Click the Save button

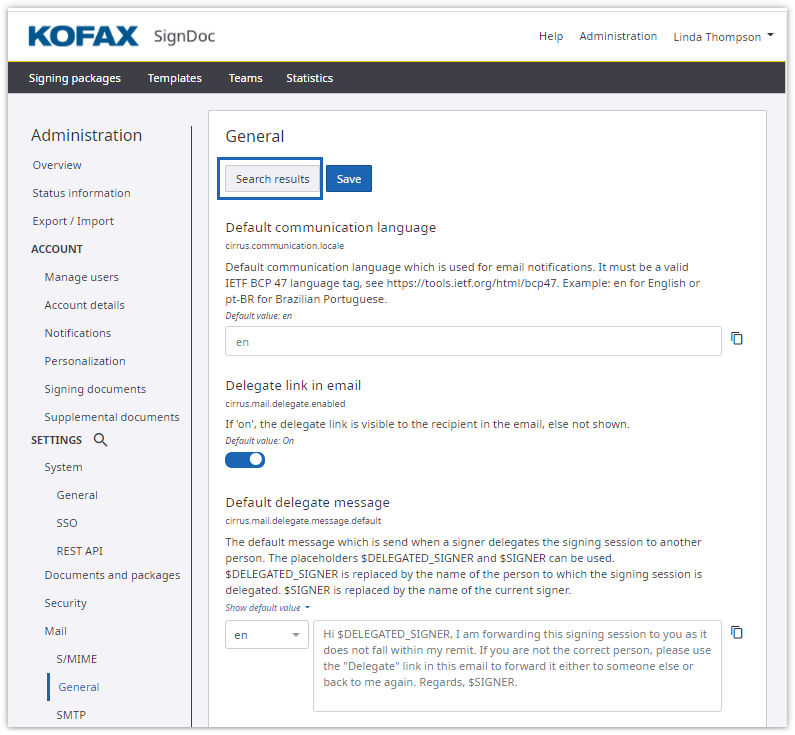[x=349, y=179]
